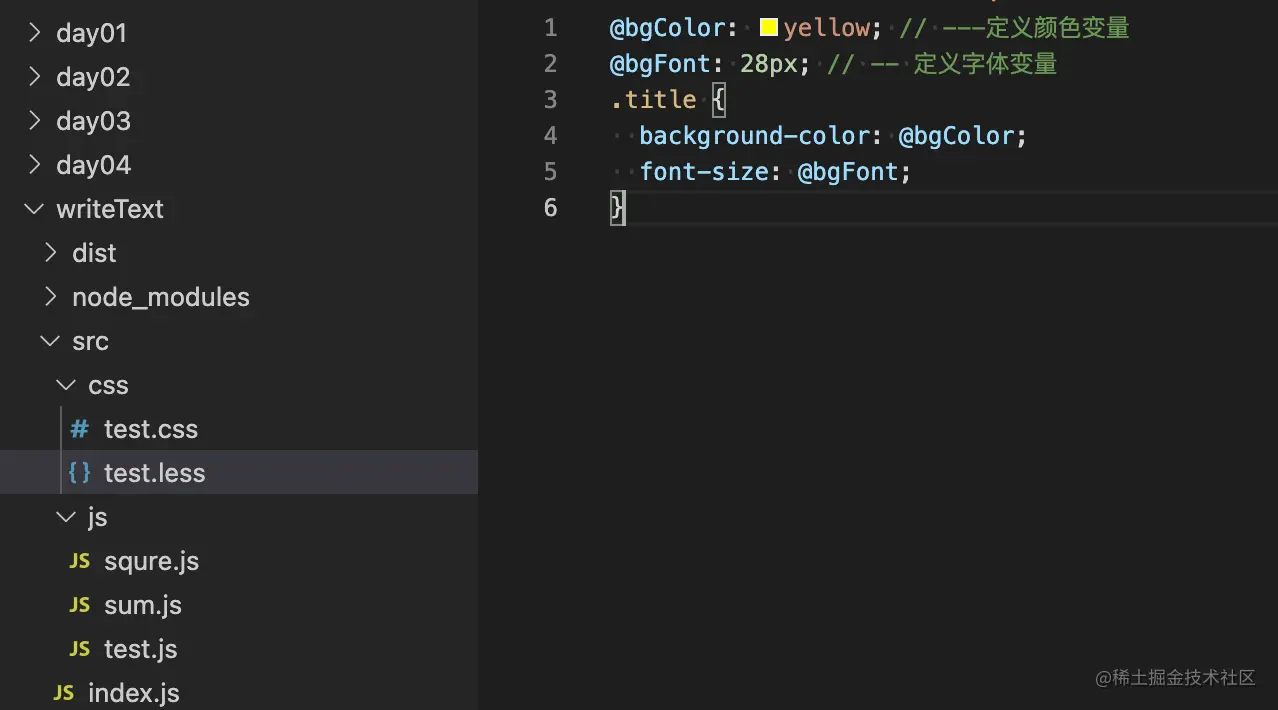Screen dimensions: 1278x710
Task: Select test.less in the explorer
Action: point(154,474)
